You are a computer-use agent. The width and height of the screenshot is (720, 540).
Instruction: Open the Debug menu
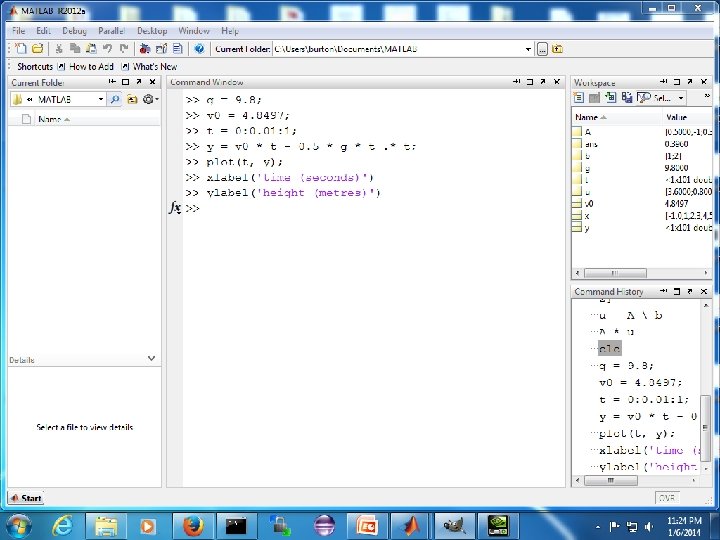74,31
